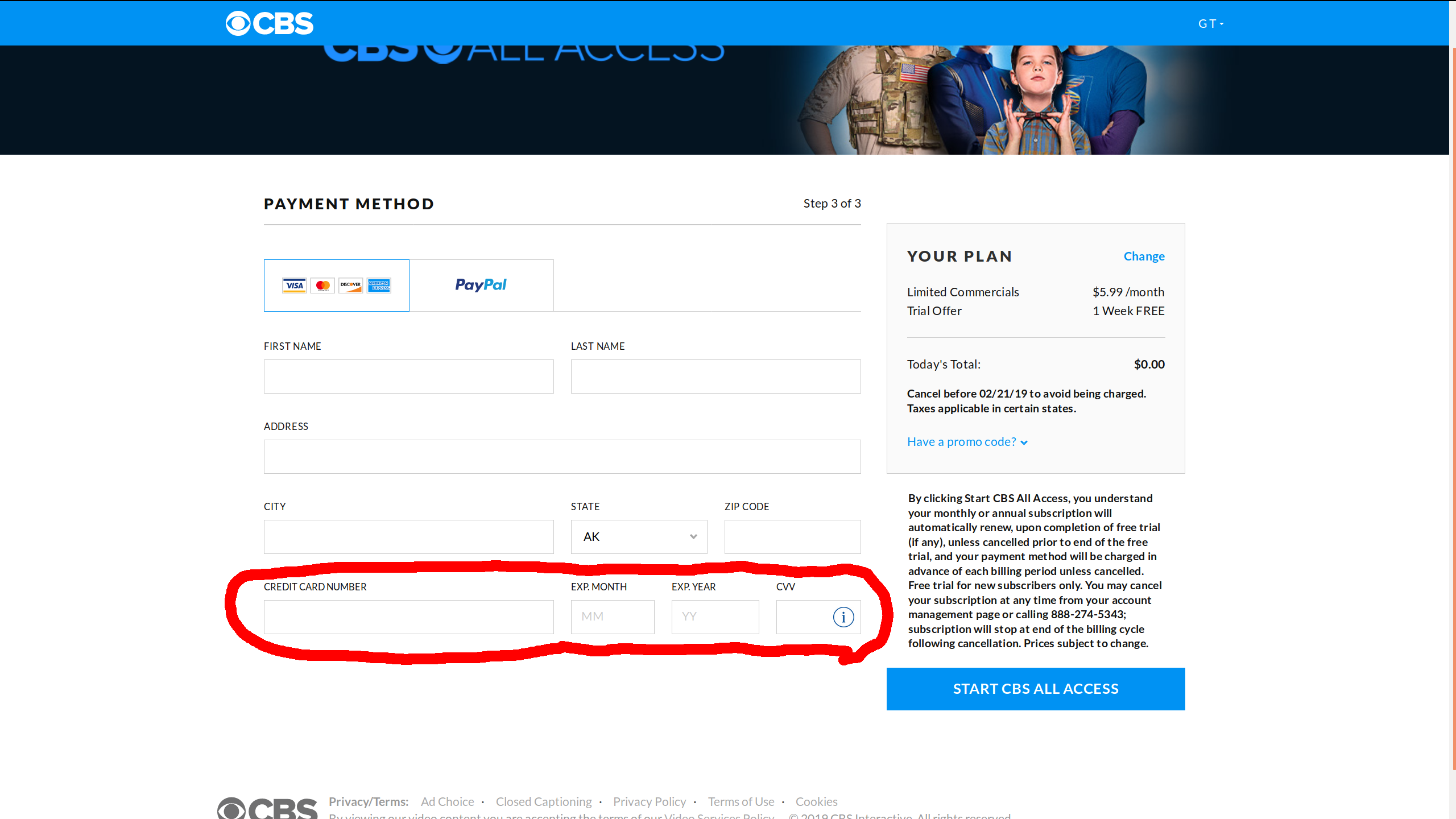This screenshot has width=1456, height=819.
Task: Click inside the CREDIT CARD NUMBER field
Action: click(408, 617)
